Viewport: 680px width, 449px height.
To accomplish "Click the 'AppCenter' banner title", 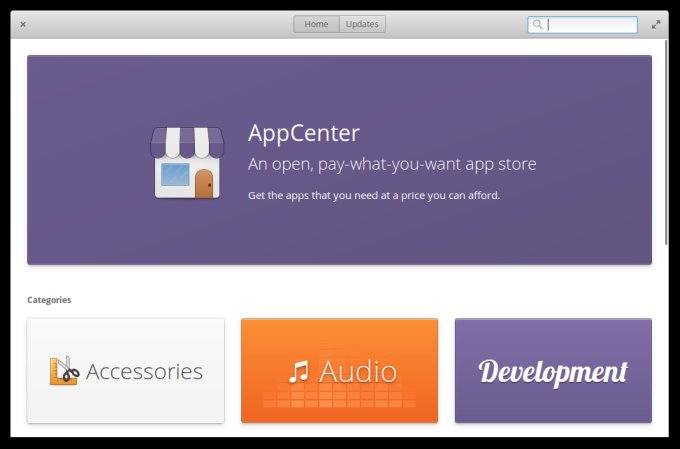I will click(x=304, y=133).
